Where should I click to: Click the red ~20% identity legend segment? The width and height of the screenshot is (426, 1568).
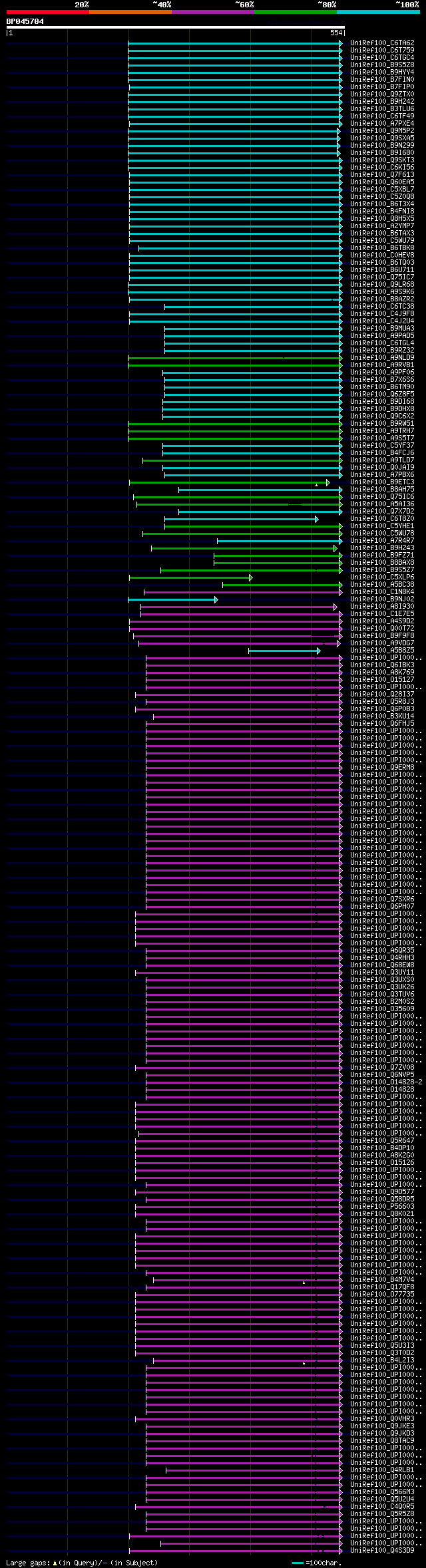click(x=48, y=12)
